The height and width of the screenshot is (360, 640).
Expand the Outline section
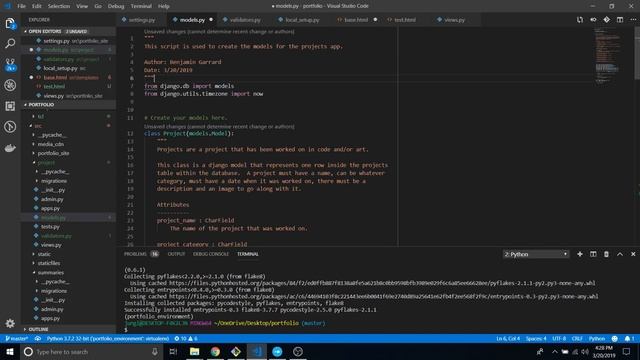point(68,329)
